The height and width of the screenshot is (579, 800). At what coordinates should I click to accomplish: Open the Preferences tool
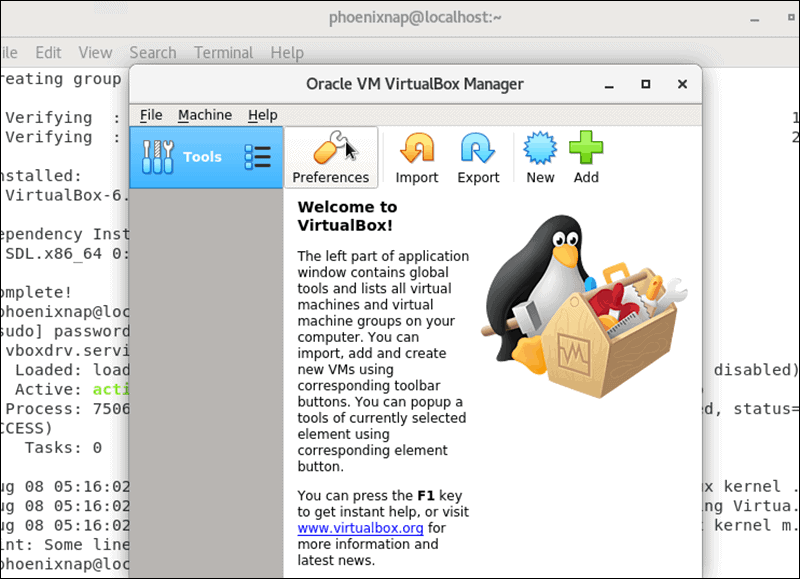(331, 158)
